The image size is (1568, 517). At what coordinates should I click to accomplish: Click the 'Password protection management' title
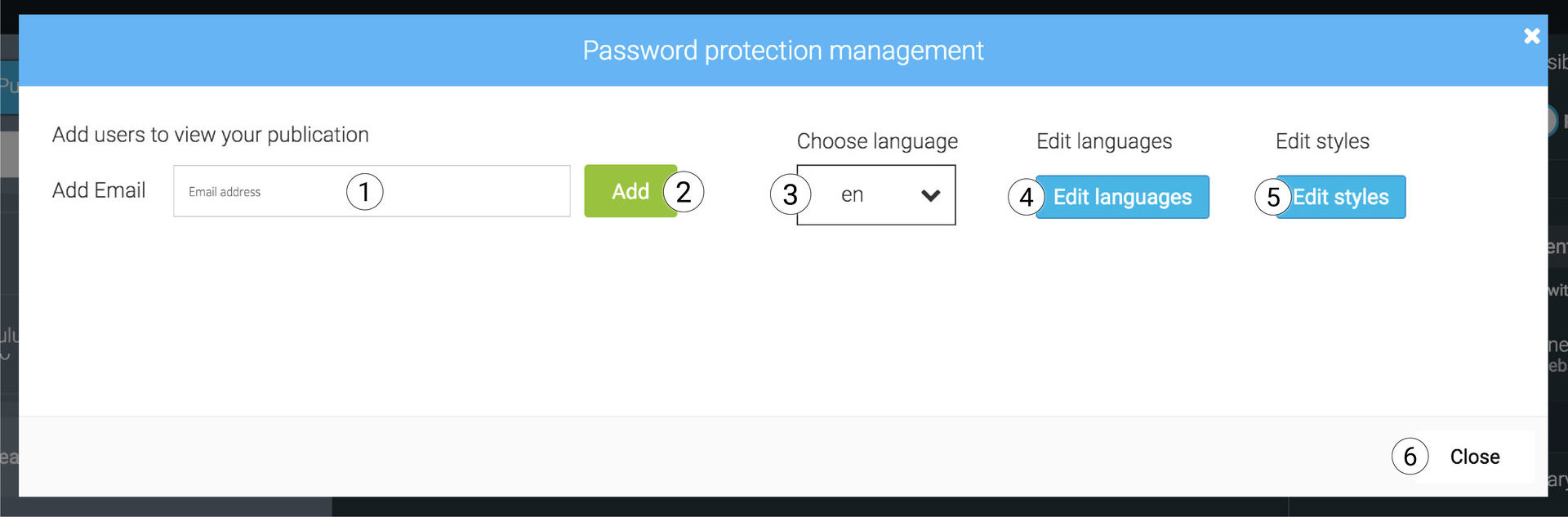click(782, 51)
